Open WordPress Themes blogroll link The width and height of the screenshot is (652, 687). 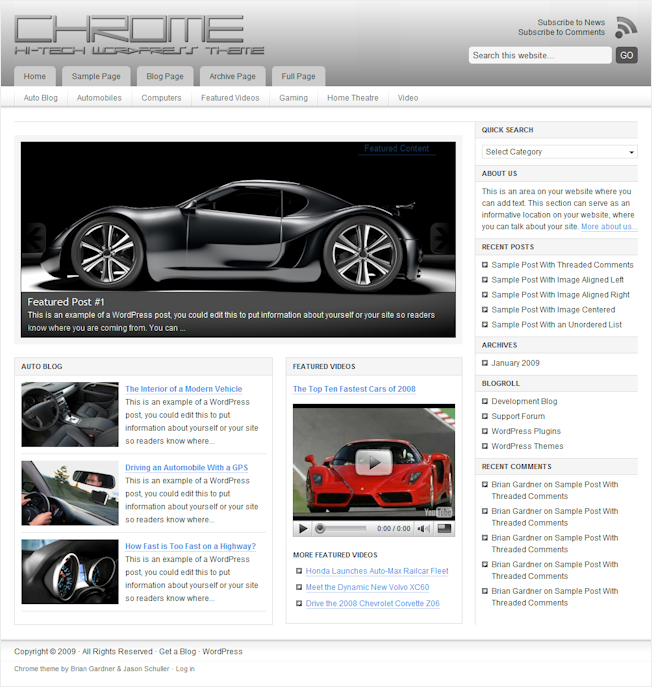tap(527, 446)
